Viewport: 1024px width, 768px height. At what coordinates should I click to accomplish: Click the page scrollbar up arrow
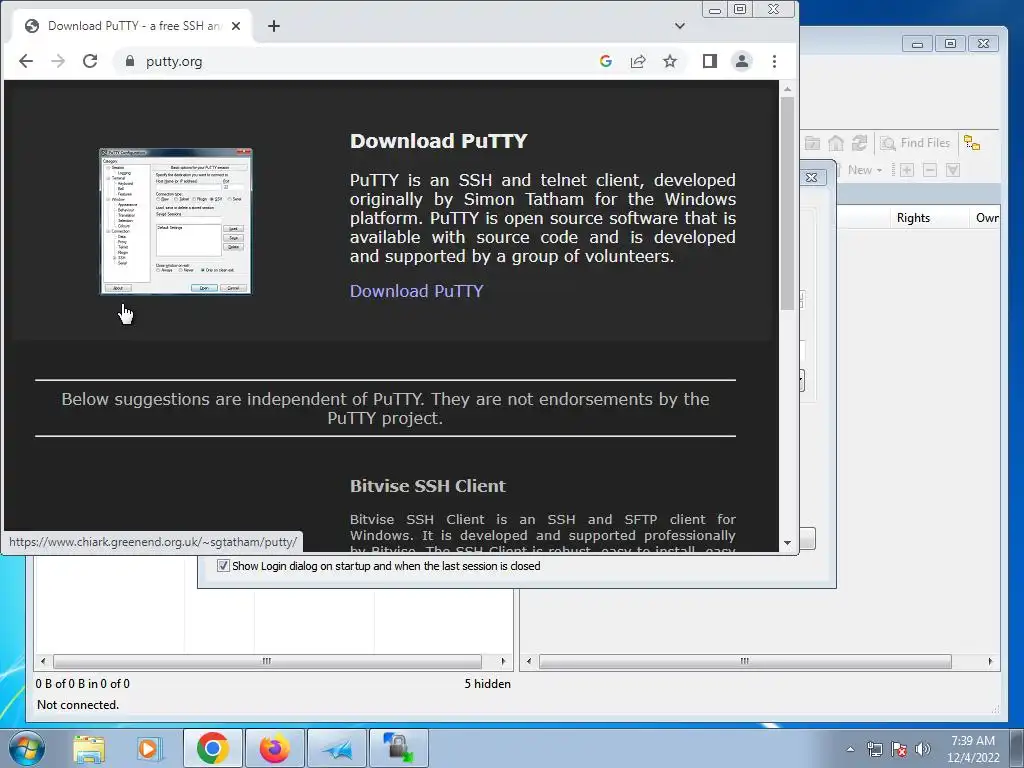[787, 89]
